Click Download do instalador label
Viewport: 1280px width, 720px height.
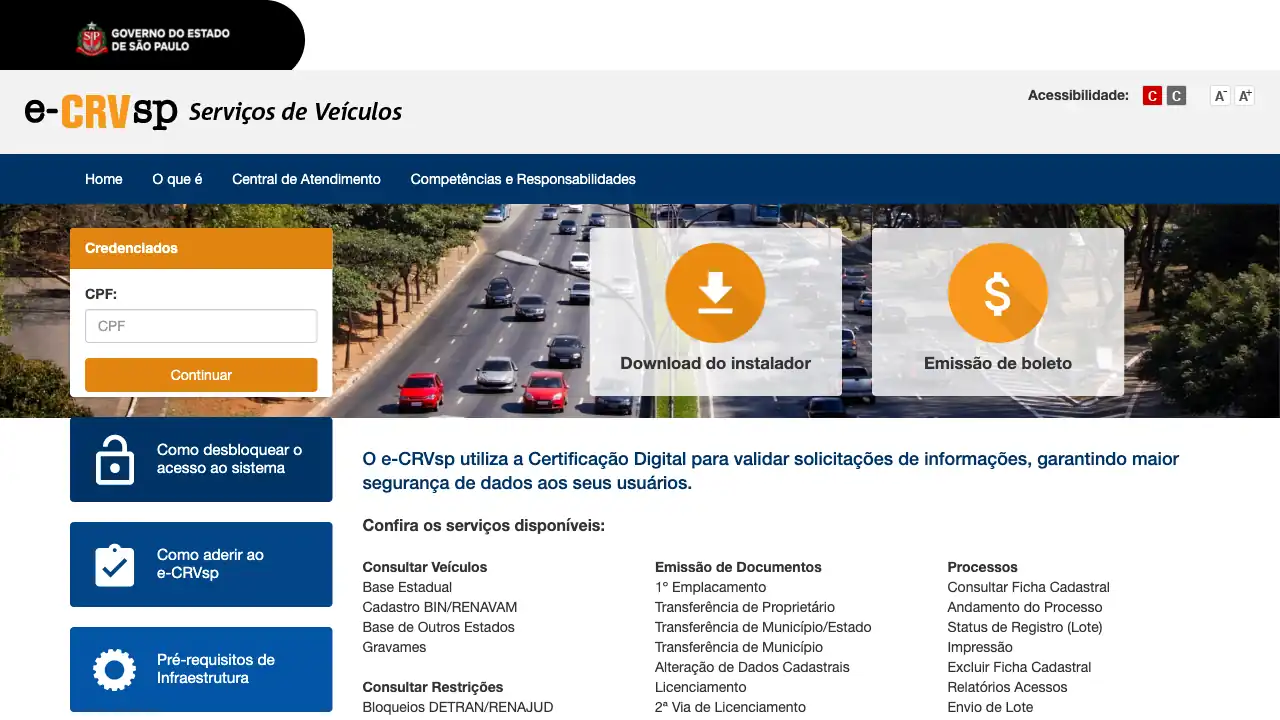click(x=715, y=363)
